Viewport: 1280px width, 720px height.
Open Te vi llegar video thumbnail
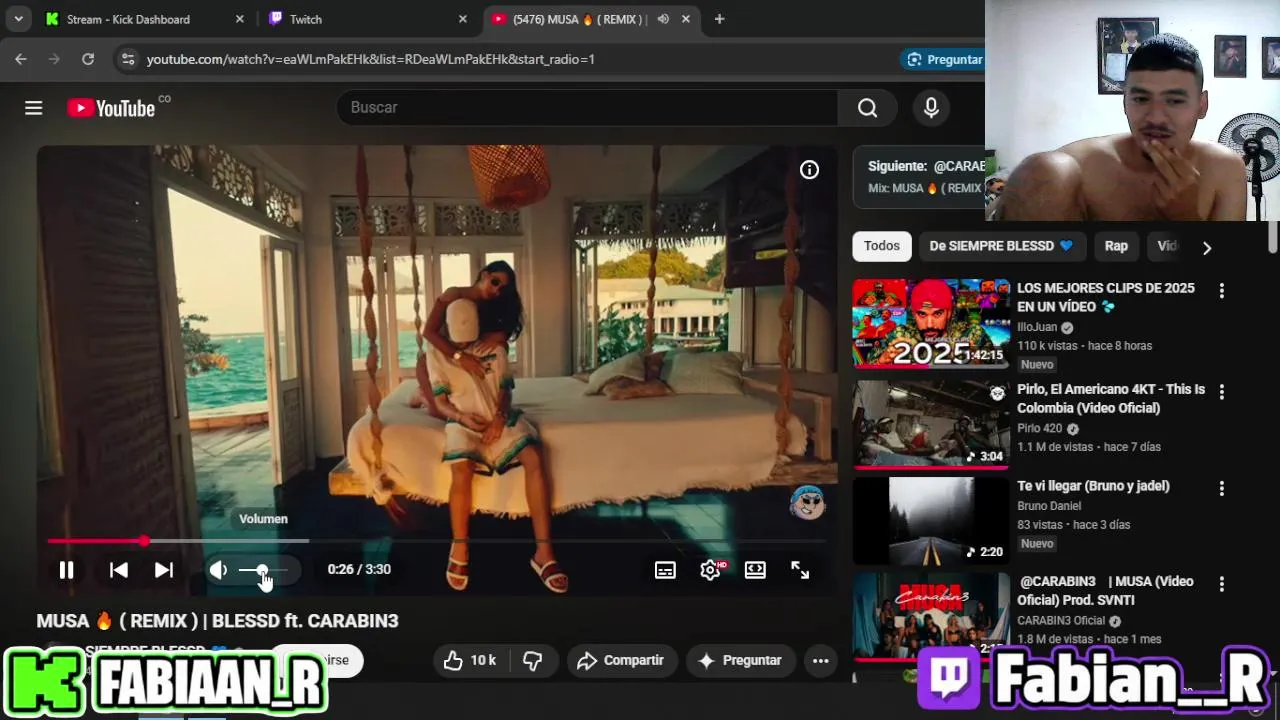click(931, 521)
